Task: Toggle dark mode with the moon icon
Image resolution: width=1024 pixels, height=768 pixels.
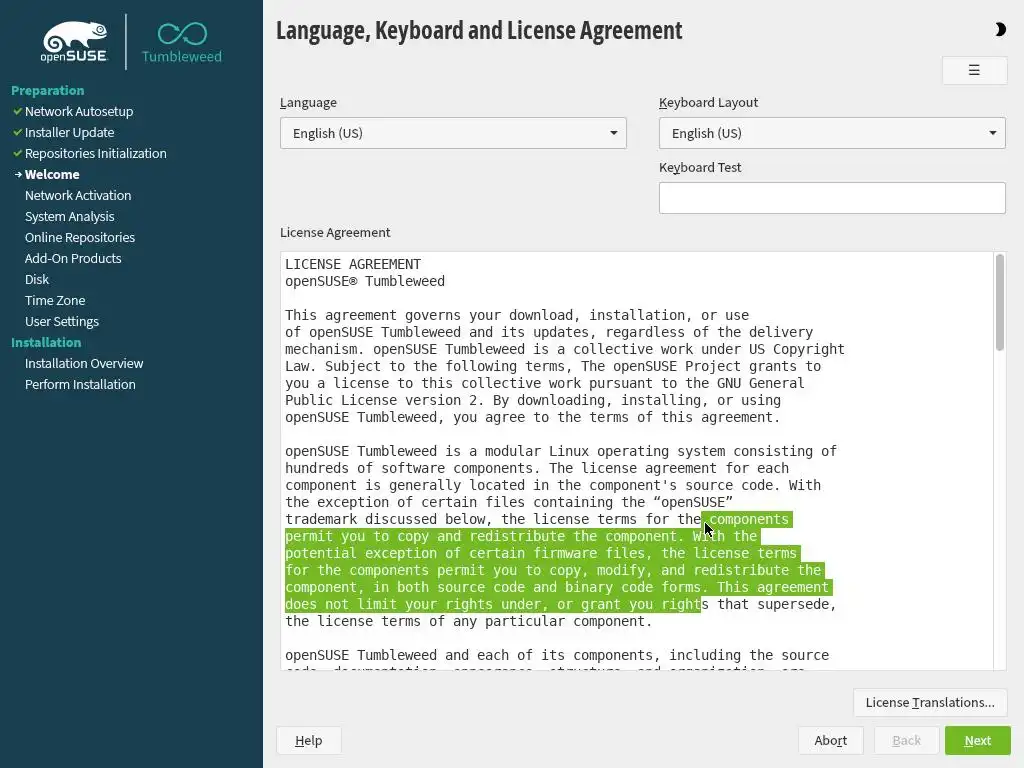Action: click(x=1000, y=29)
